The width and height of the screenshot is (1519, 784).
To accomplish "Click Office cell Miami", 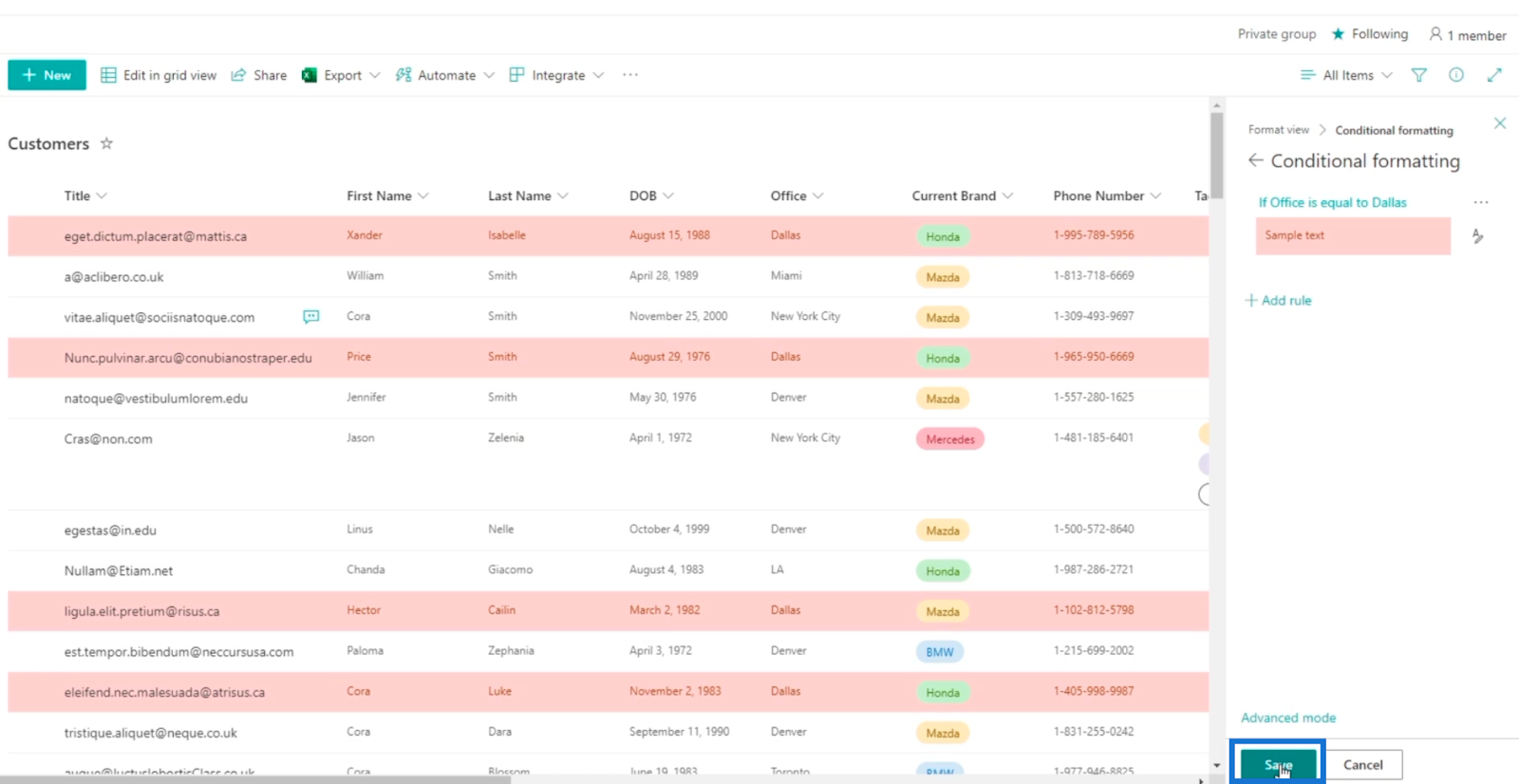I will pos(785,275).
